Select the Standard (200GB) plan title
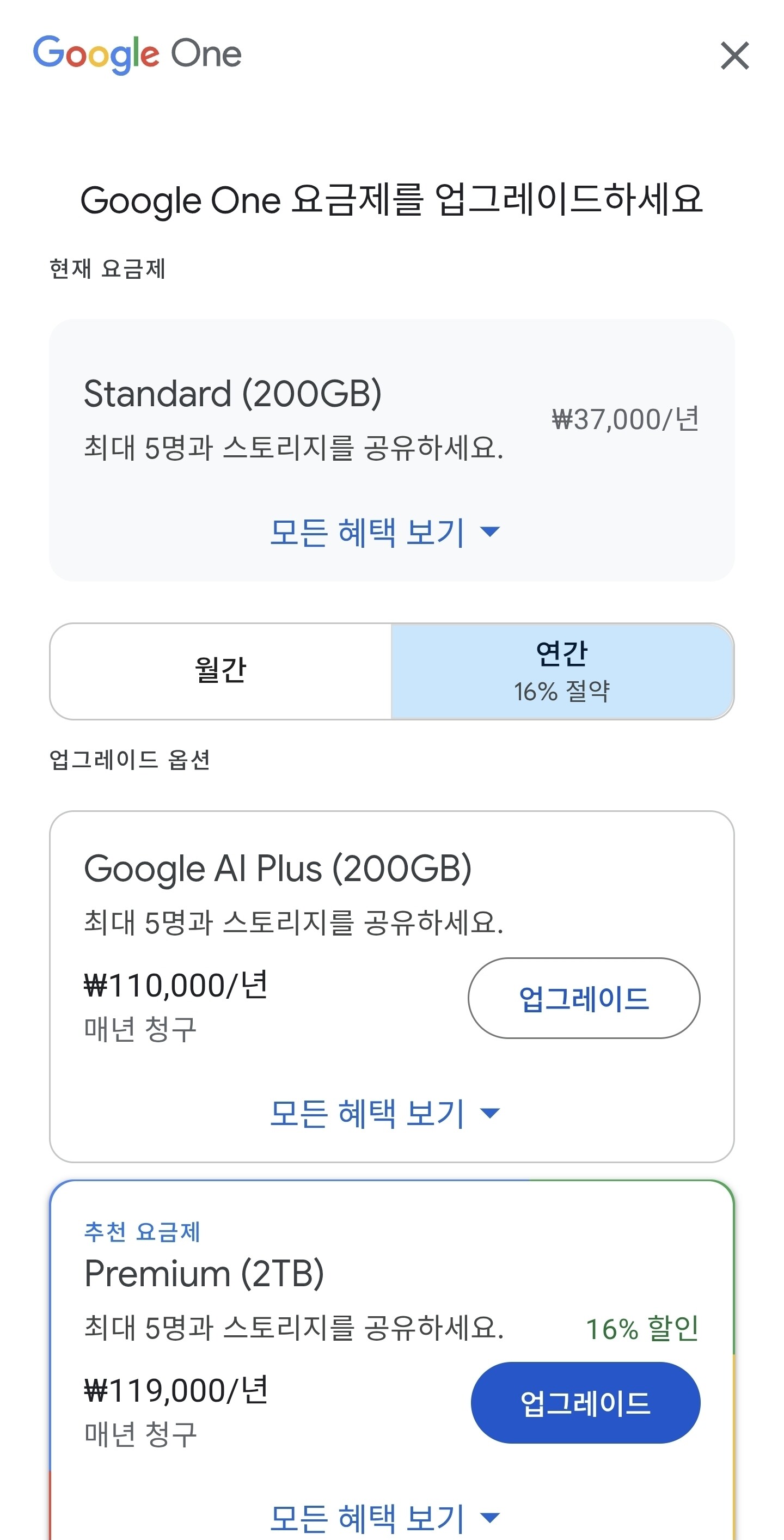 [232, 393]
